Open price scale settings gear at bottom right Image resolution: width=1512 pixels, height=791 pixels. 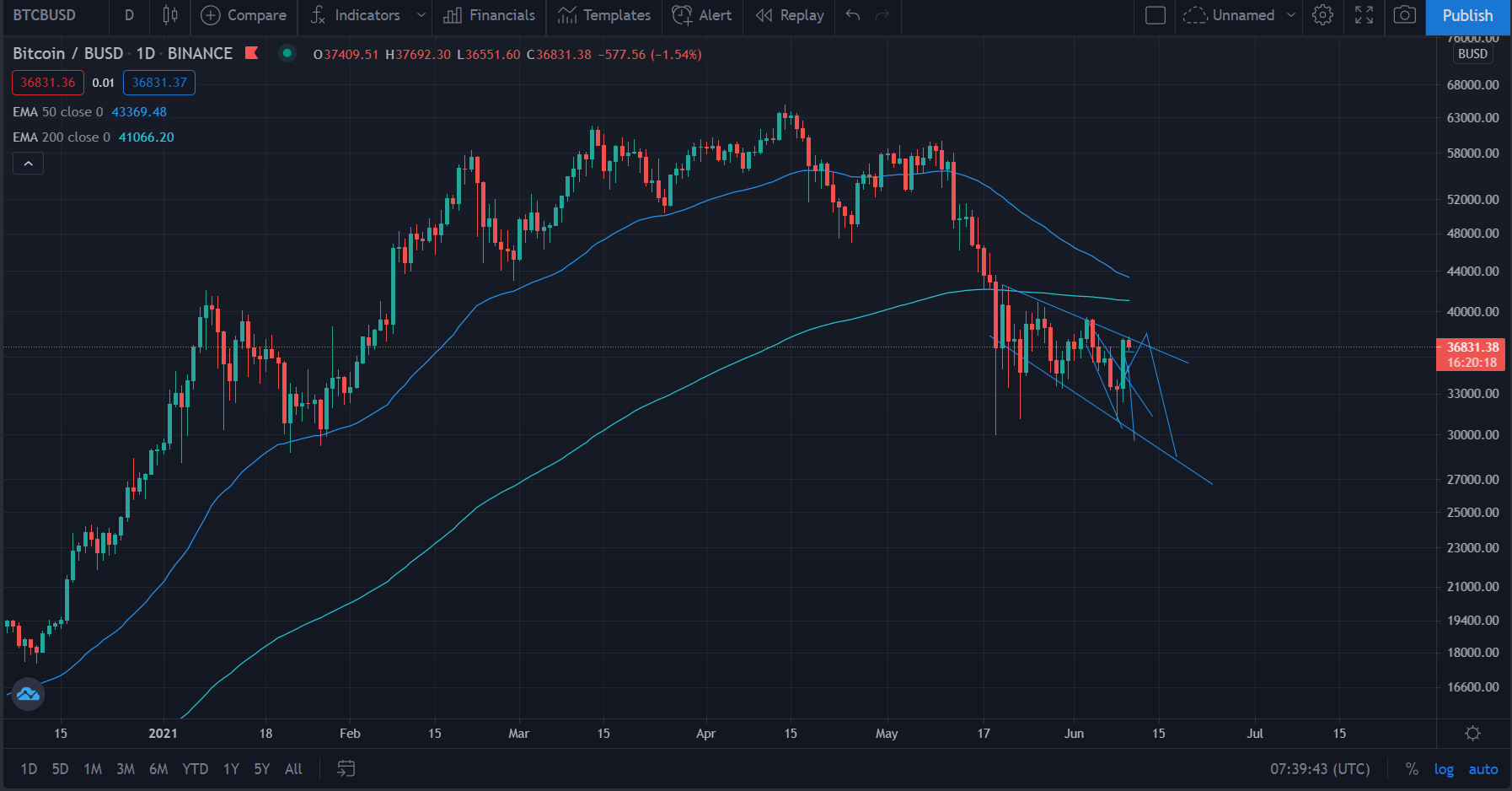(x=1472, y=733)
